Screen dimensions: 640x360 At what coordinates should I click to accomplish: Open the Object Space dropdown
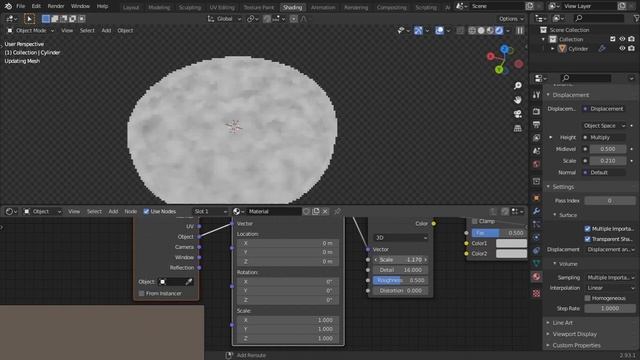(604, 126)
